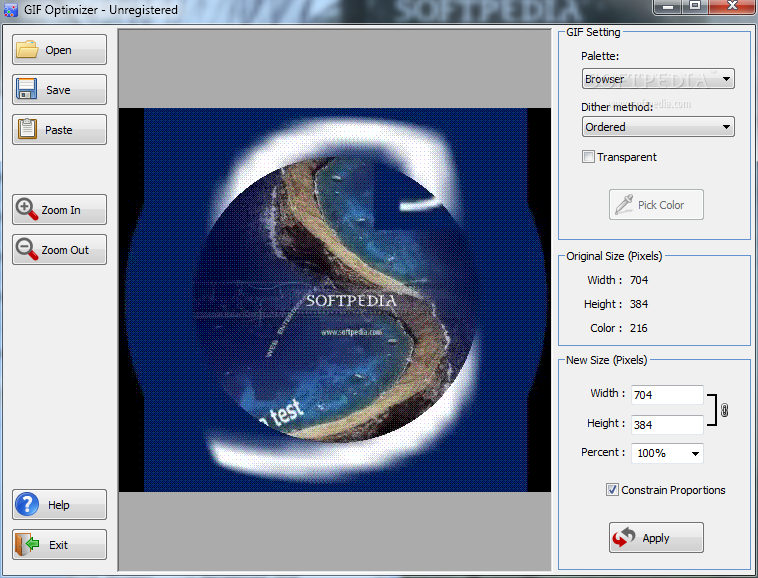Image resolution: width=758 pixels, height=578 pixels.
Task: Click the Original Size (Pixels) heading
Action: point(614,256)
